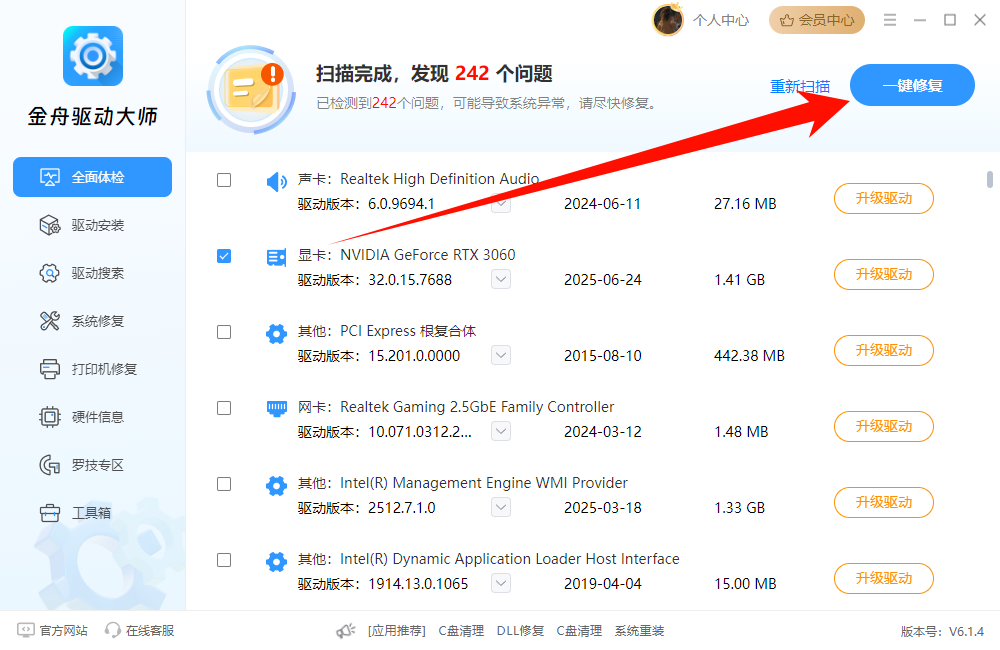Click 升级驱动 for Intel Dynamic Application Loader
Viewport: 1000px width, 650px height.
(x=884, y=579)
